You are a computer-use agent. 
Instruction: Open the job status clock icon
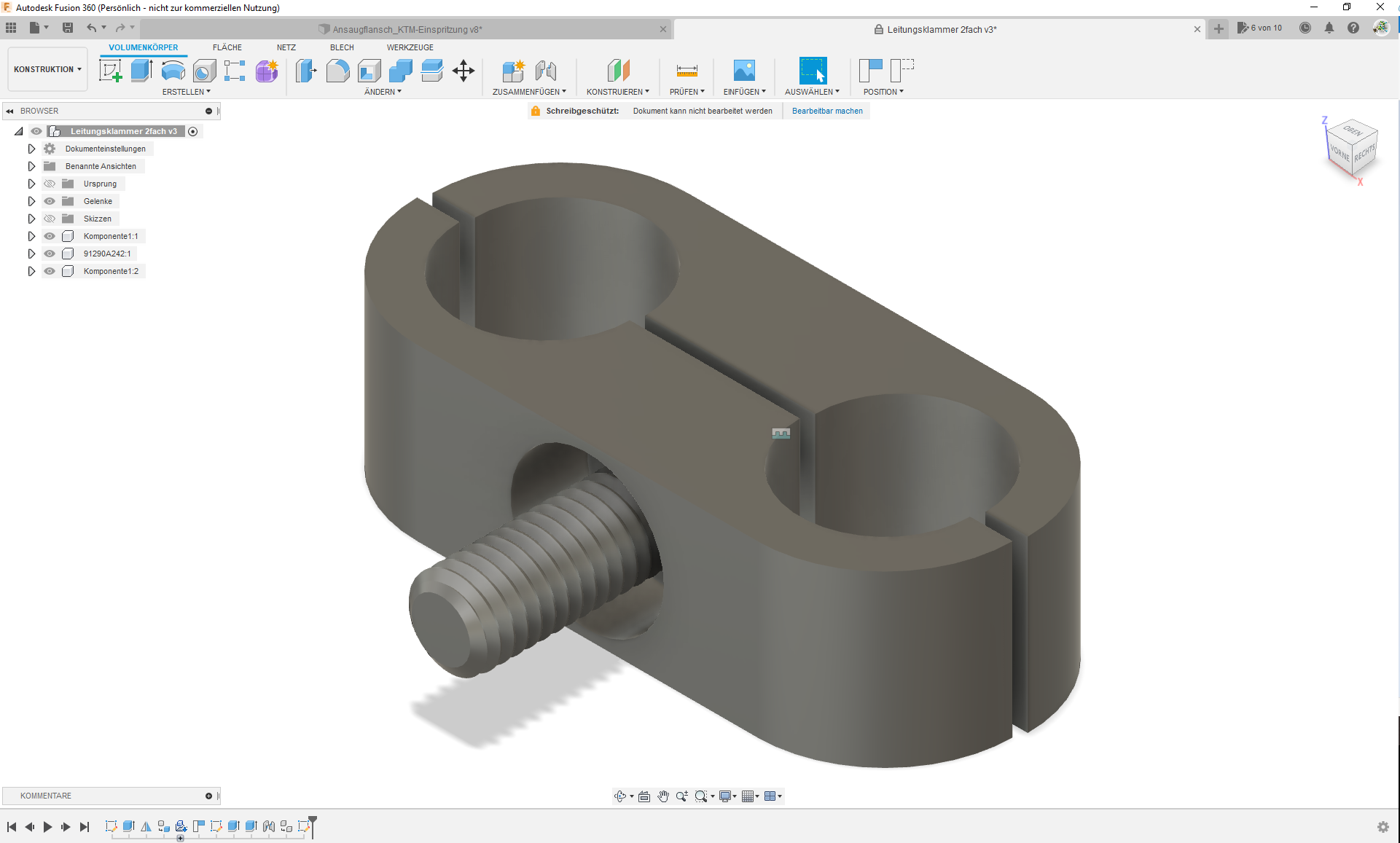pyautogui.click(x=1305, y=28)
